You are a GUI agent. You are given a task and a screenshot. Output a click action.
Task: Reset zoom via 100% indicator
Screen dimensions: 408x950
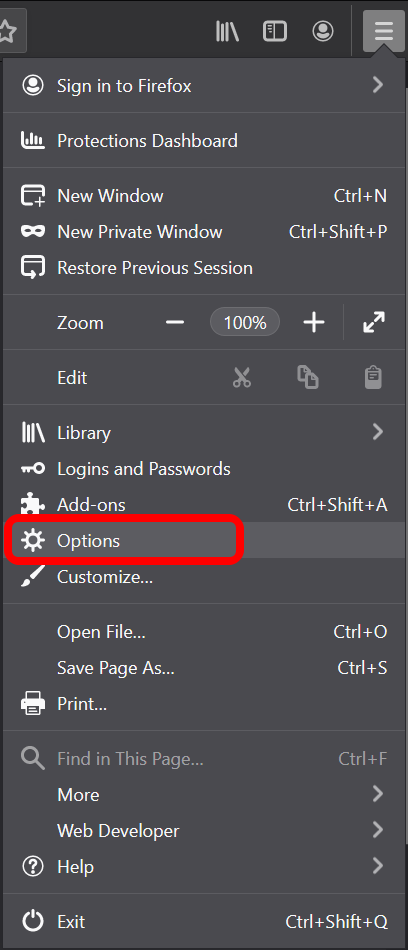245,322
